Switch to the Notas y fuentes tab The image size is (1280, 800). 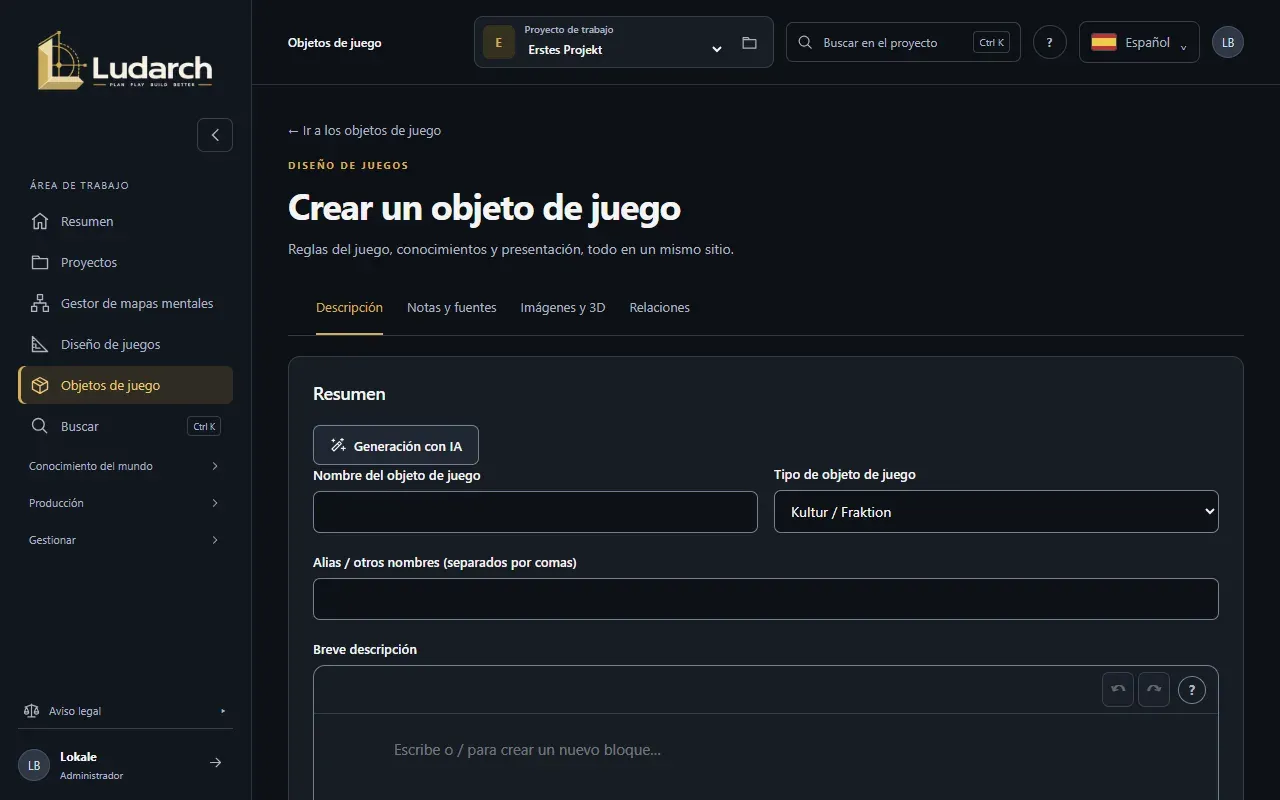tap(452, 308)
